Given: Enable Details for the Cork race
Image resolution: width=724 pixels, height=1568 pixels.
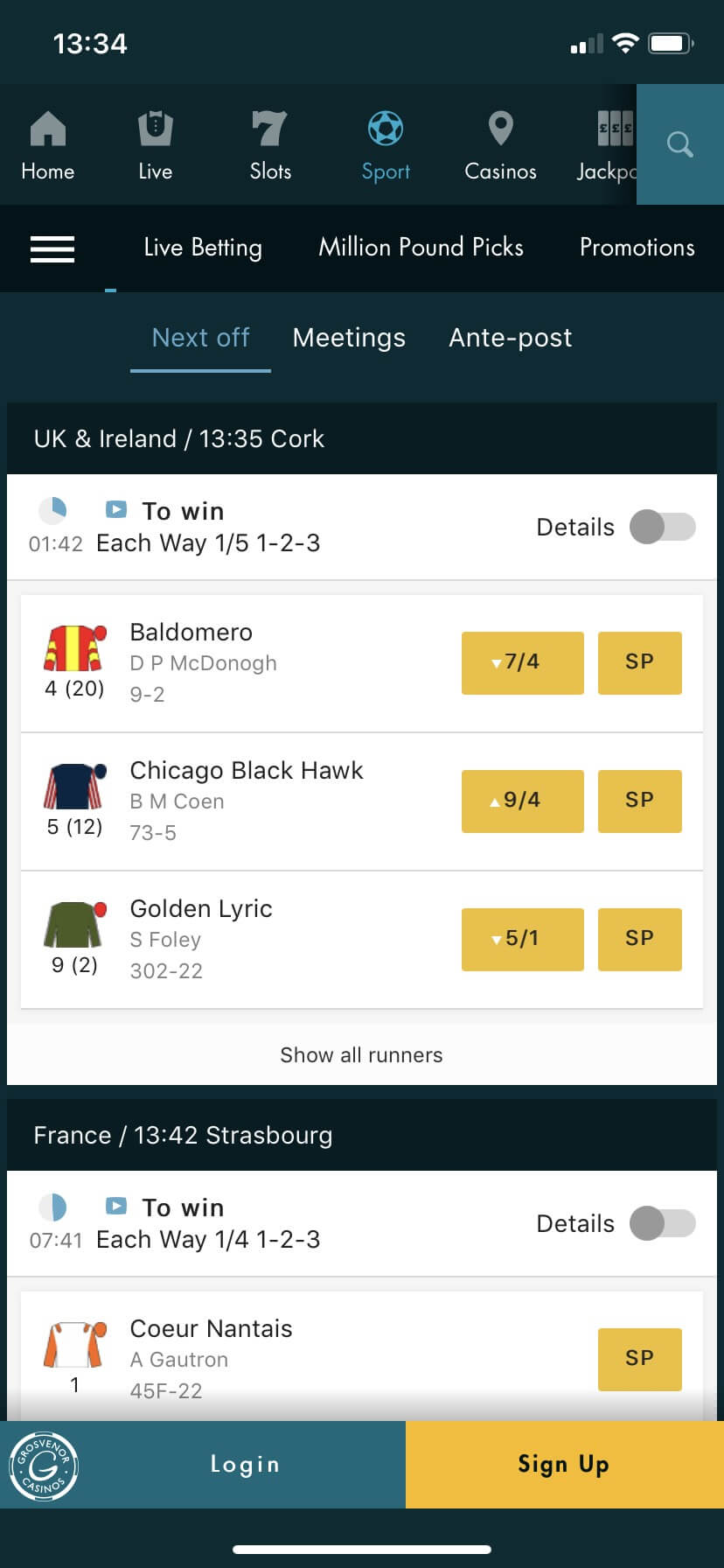Looking at the screenshot, I should coord(662,527).
